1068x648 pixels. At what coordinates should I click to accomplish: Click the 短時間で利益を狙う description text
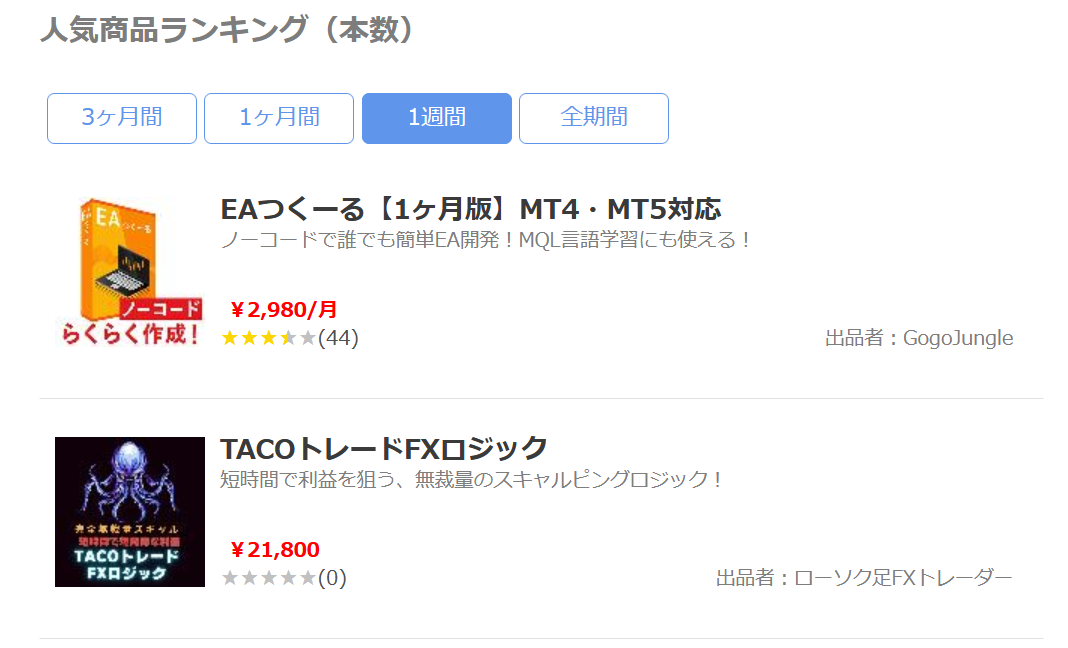pos(471,480)
